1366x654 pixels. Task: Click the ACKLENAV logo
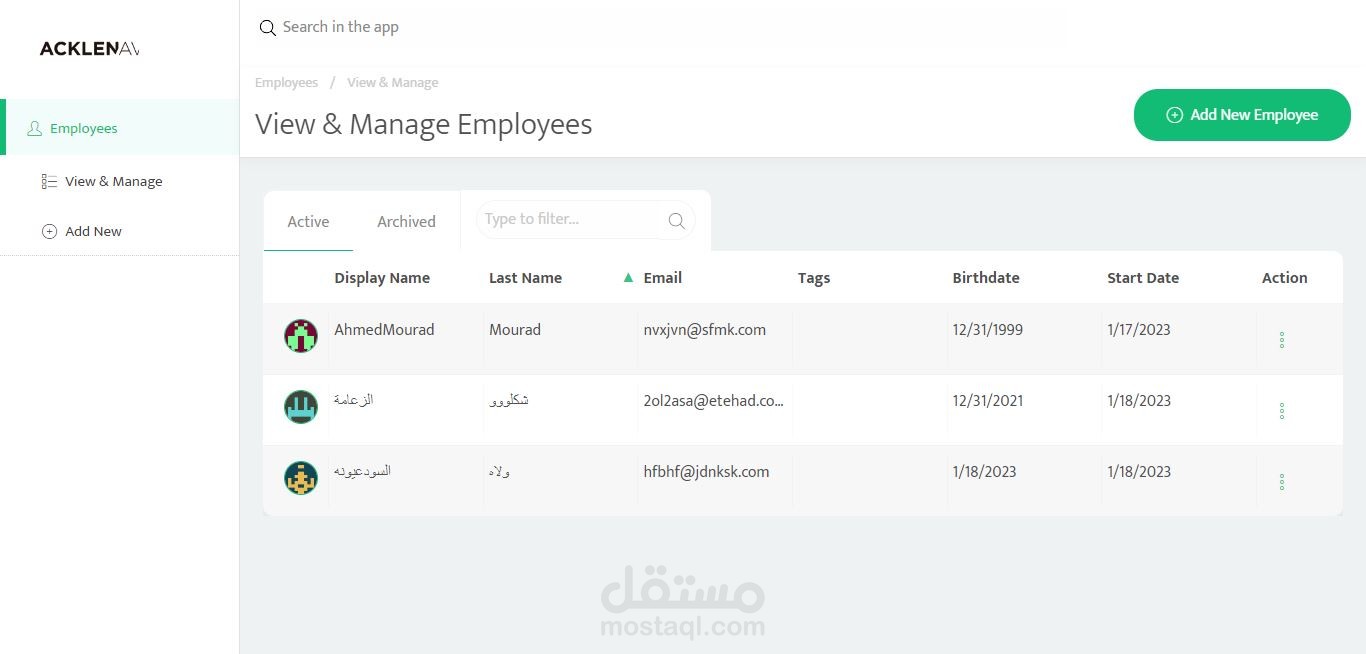pyautogui.click(x=89, y=49)
